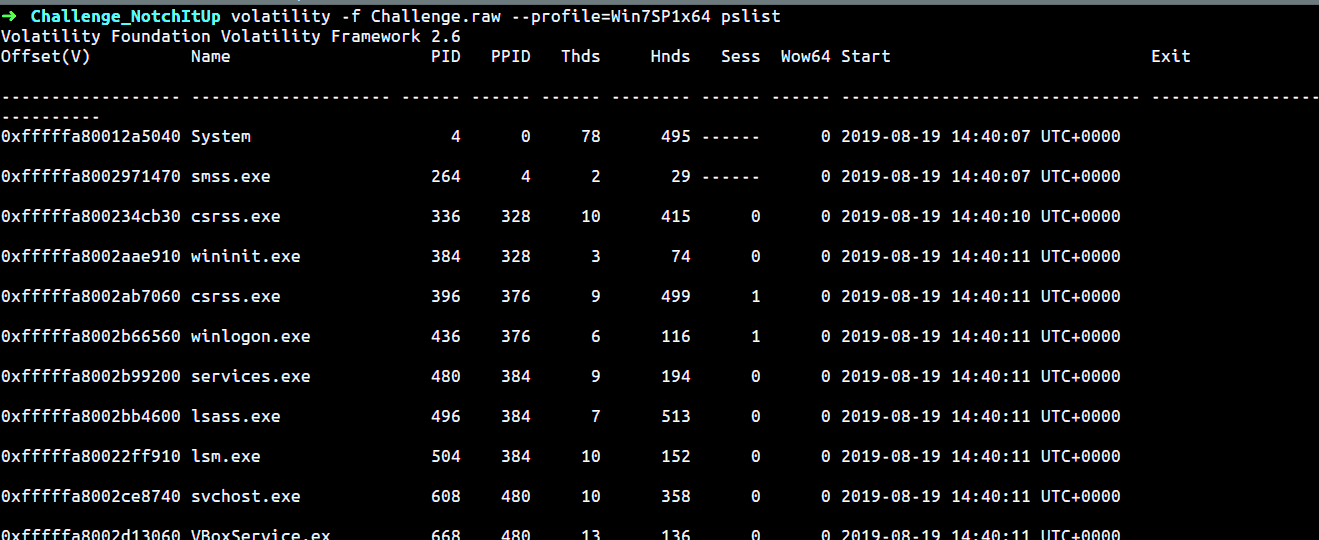The image size is (1319, 540).
Task: Click the Volatility Framework 2.6 banner line
Action: pos(230,37)
